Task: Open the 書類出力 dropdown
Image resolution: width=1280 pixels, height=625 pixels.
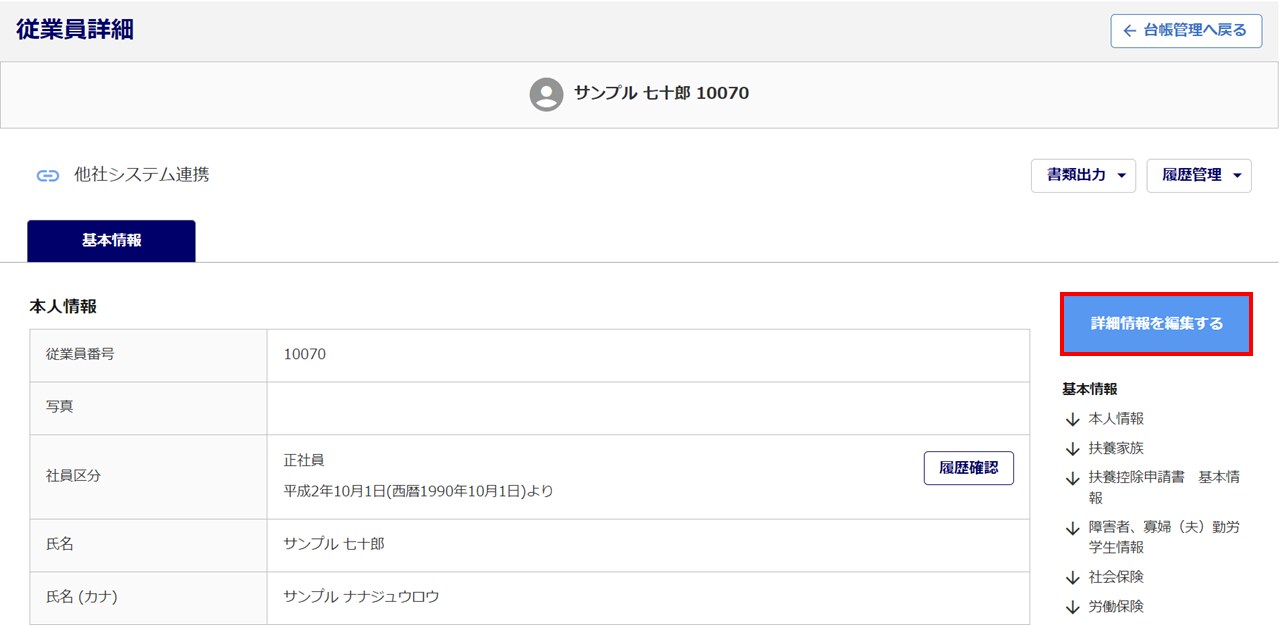Action: [1084, 175]
